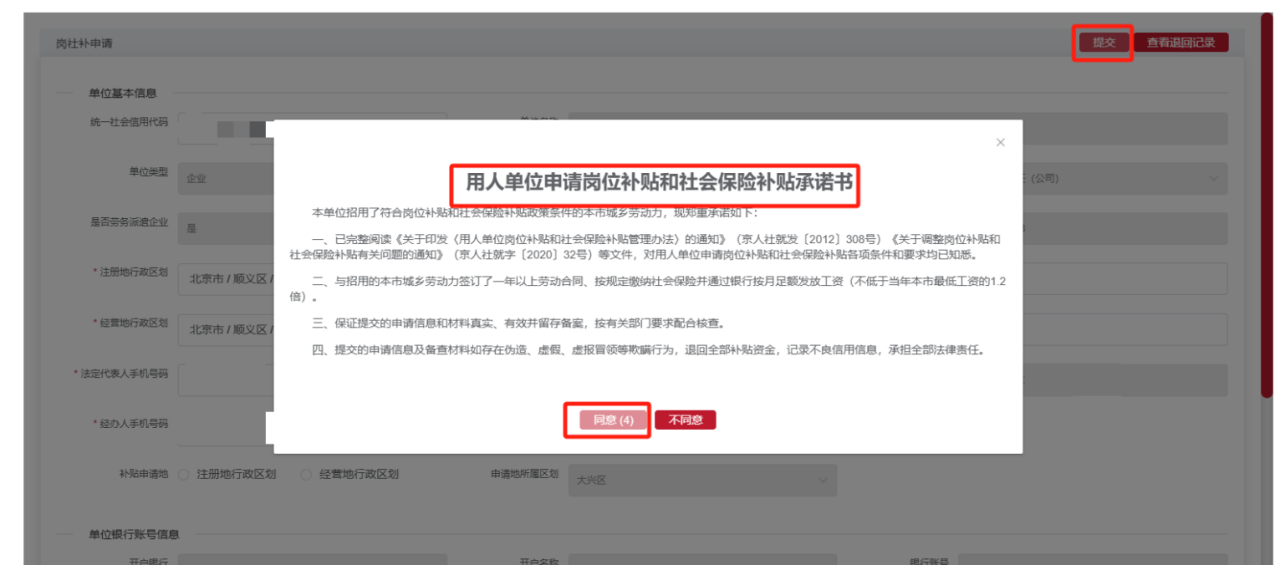Click the red vertical page scrollbar
The height and width of the screenshot is (565, 1280).
click(1266, 200)
